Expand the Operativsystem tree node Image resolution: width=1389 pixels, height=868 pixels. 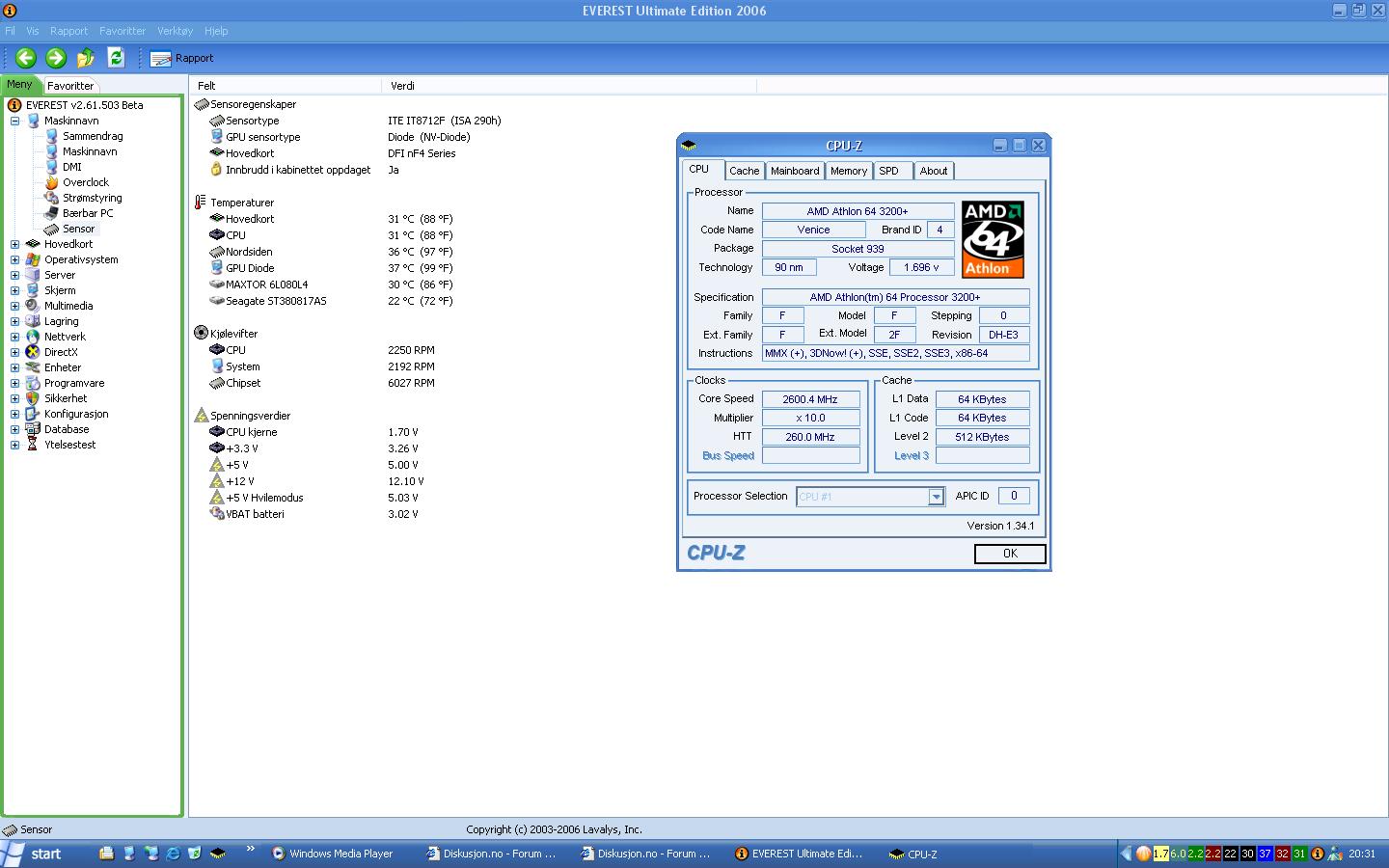pos(14,259)
